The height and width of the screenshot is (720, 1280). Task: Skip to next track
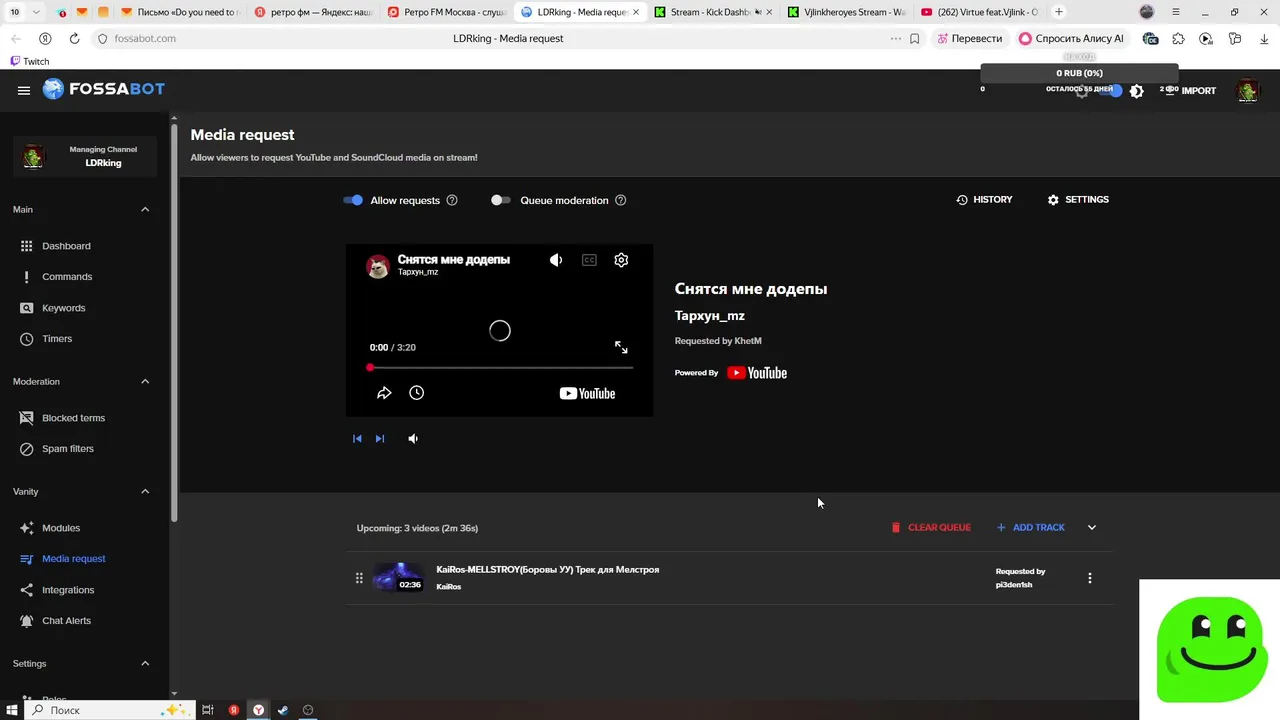pos(380,439)
